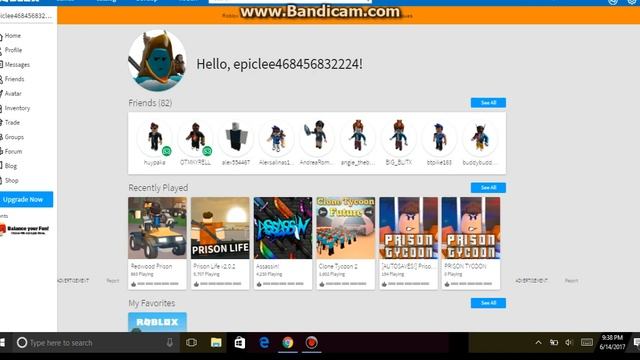Click the Cortana circle search icon
The width and height of the screenshot is (640, 360).
point(22,343)
